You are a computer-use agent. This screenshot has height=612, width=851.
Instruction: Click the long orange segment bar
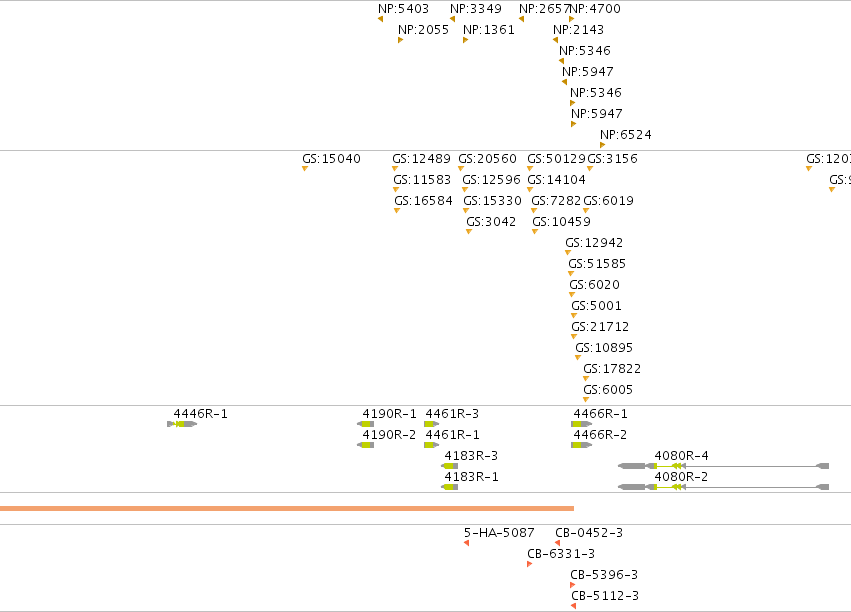pyautogui.click(x=287, y=508)
